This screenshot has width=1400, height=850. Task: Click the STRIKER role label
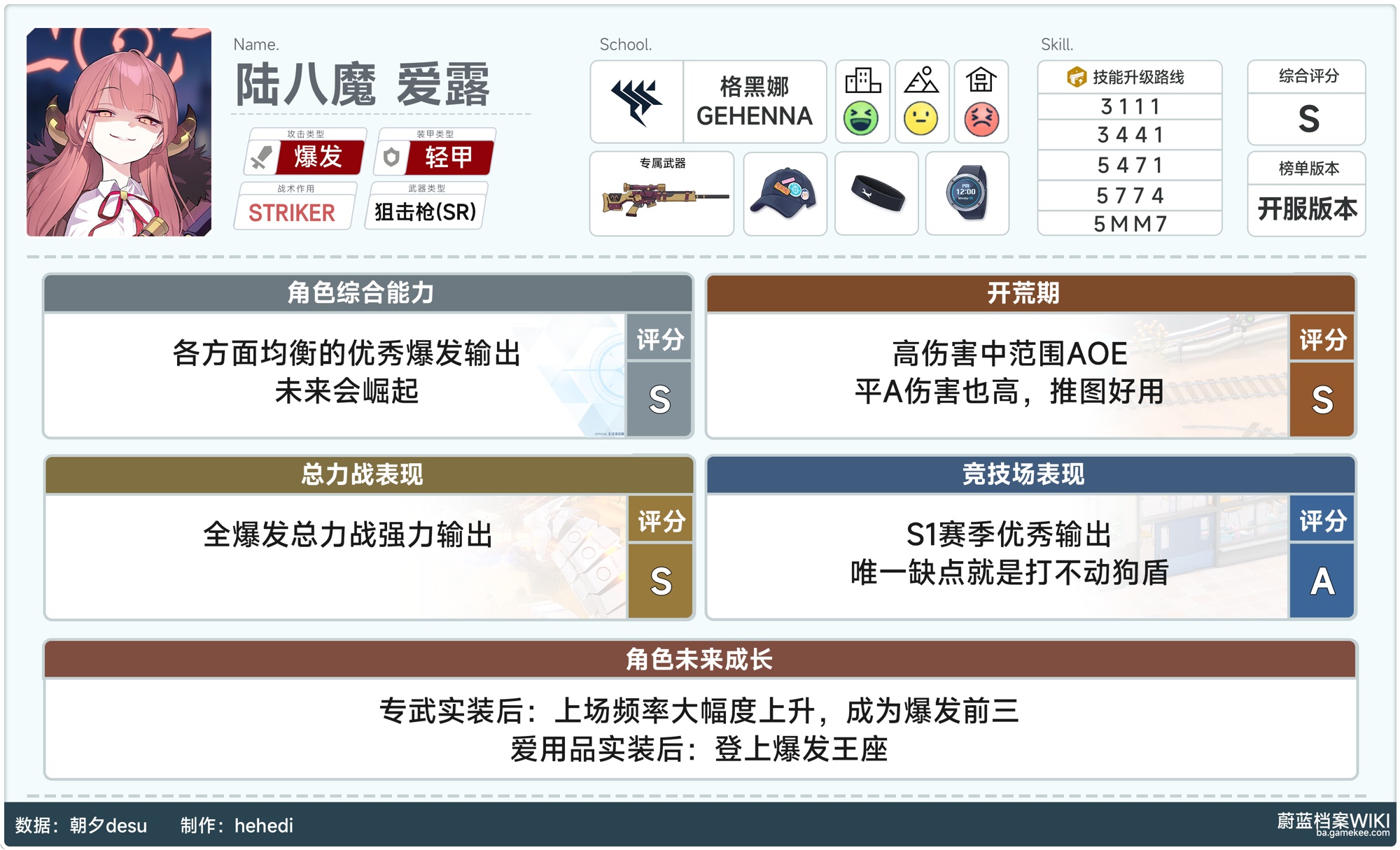click(293, 213)
